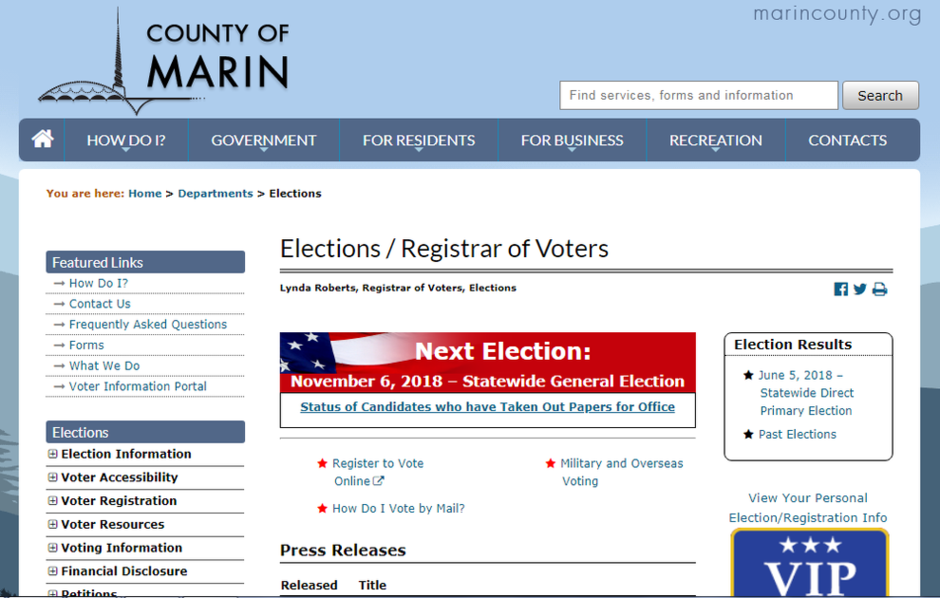Click the Find services search field
940x598 pixels.
point(698,96)
